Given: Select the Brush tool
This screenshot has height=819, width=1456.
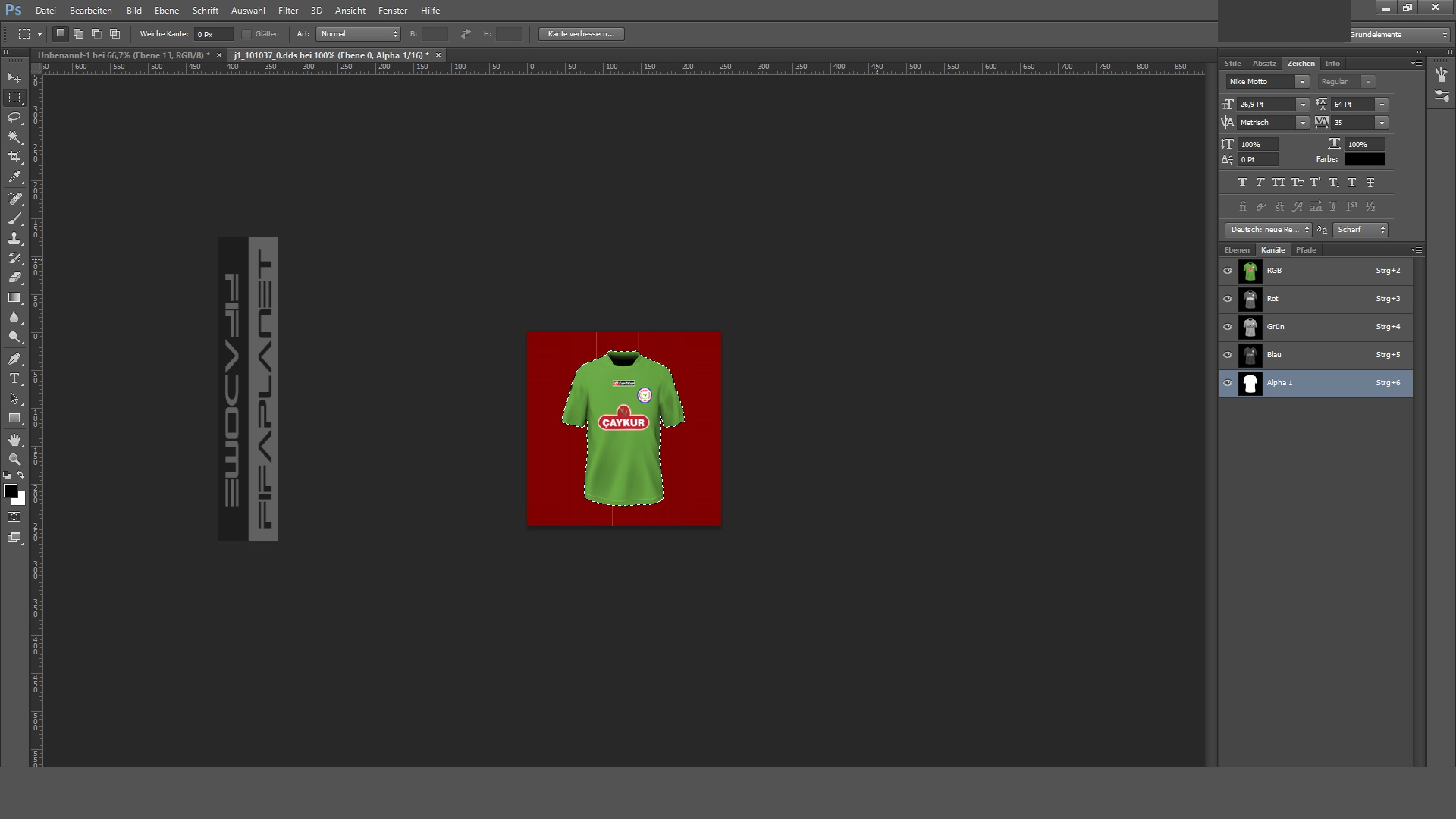Looking at the screenshot, I should click(x=14, y=218).
